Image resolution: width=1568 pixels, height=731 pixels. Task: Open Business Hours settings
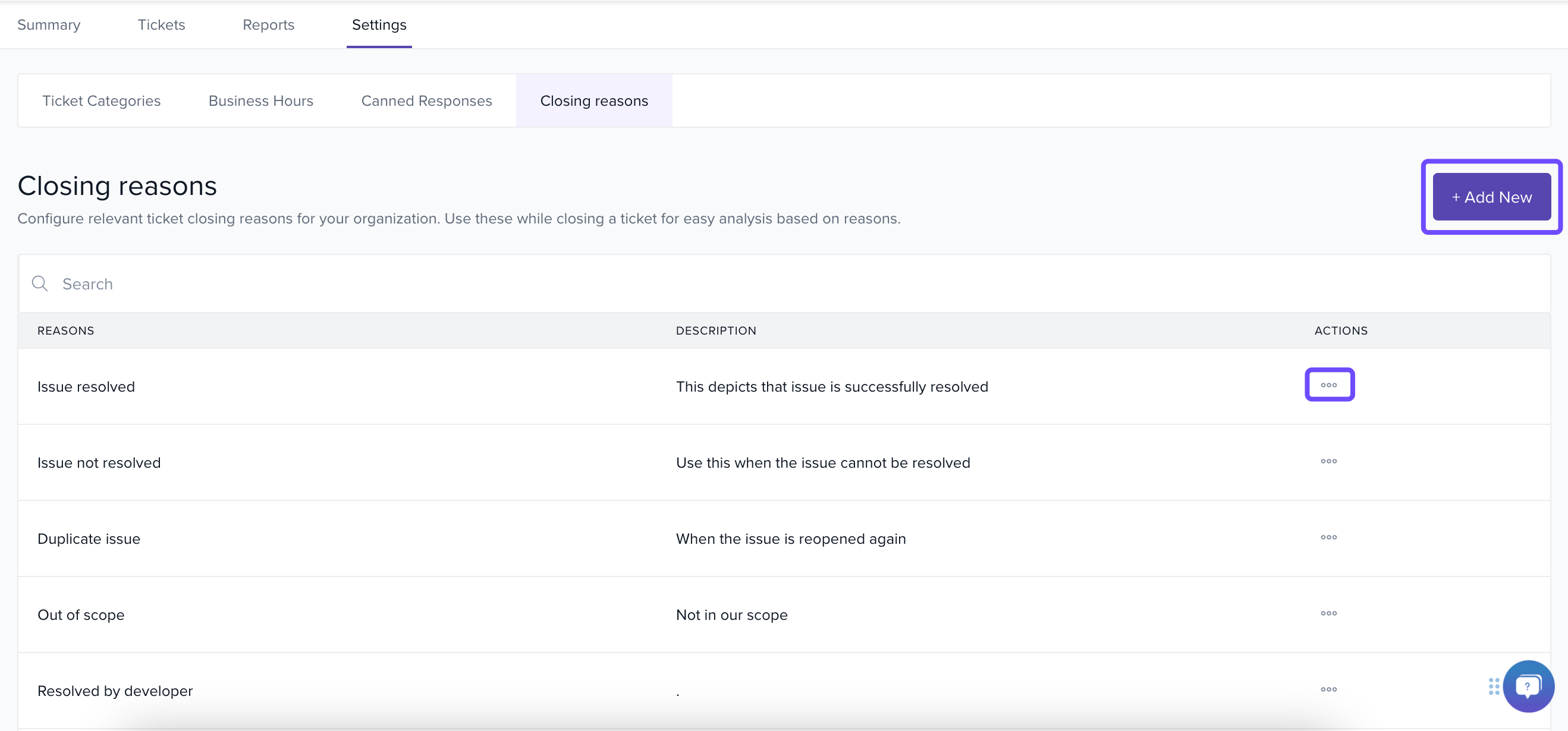click(260, 101)
